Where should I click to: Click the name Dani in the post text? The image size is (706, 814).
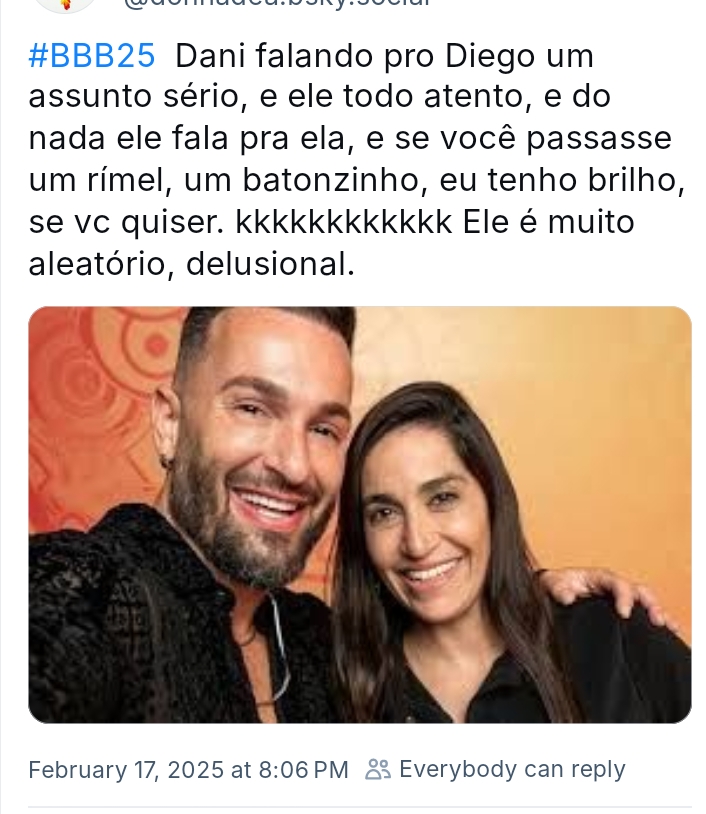coord(210,56)
